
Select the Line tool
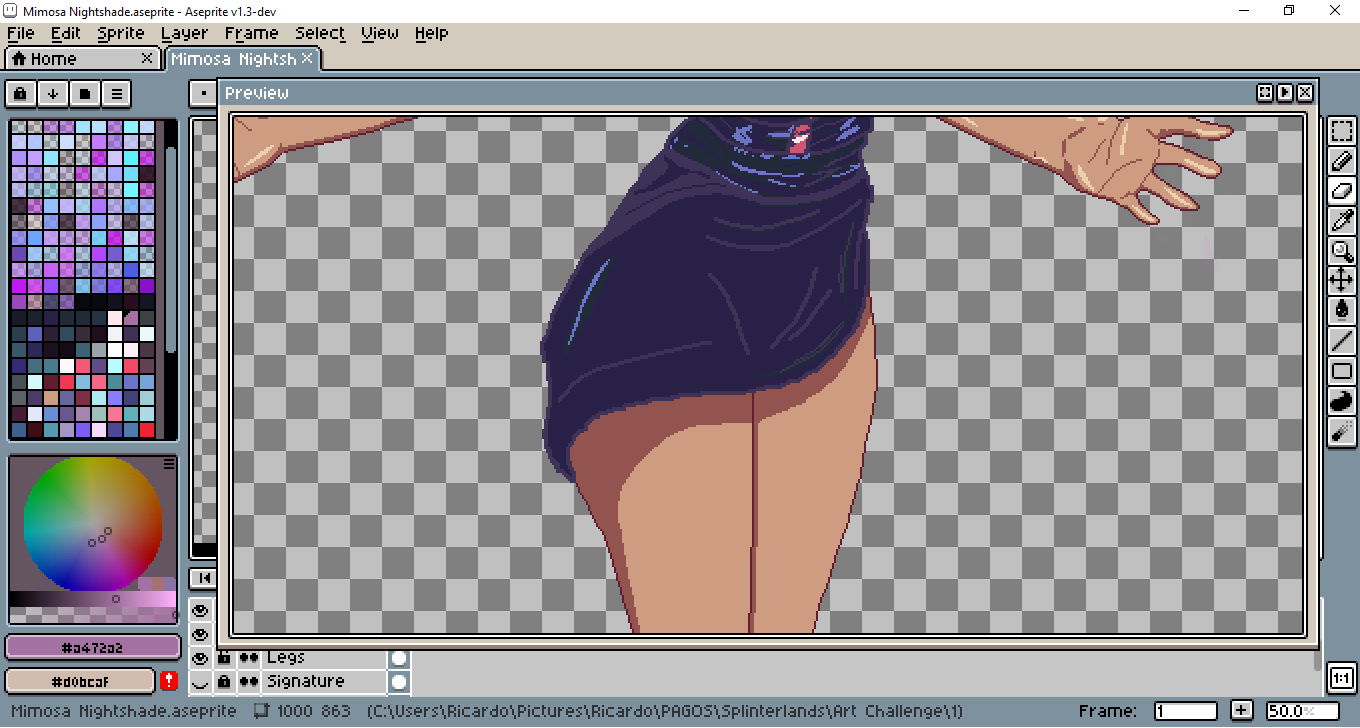point(1342,341)
